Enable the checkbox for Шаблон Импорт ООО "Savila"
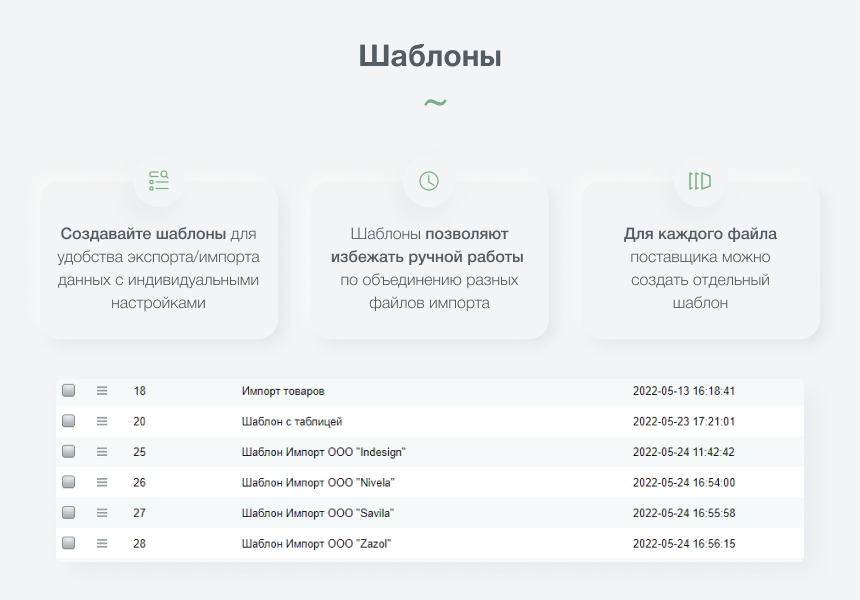The image size is (860, 600). click(x=68, y=513)
